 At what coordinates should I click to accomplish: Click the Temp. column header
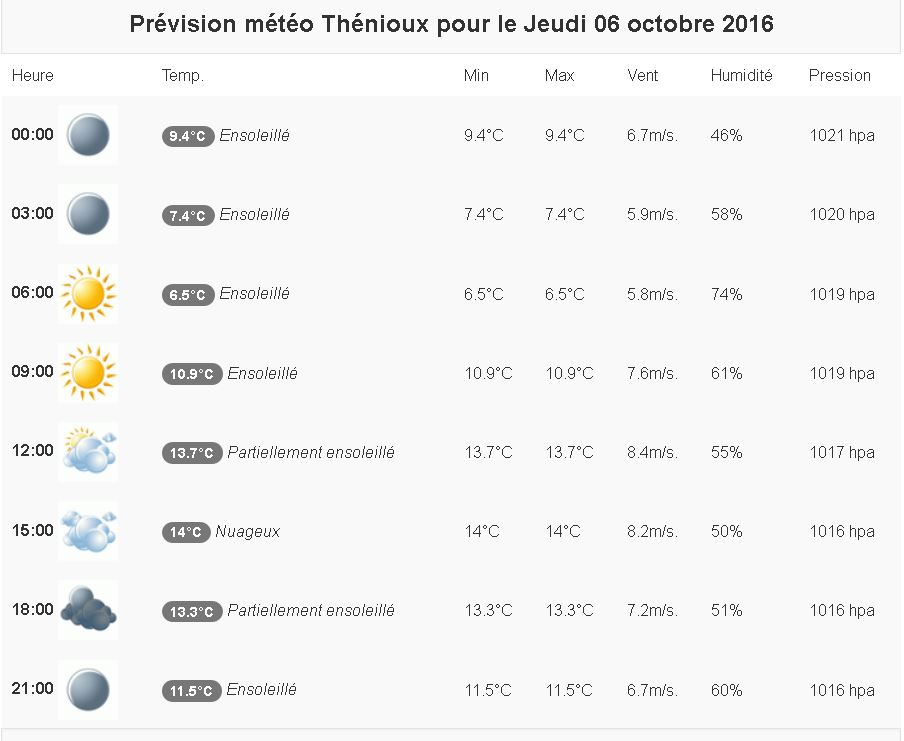[183, 75]
